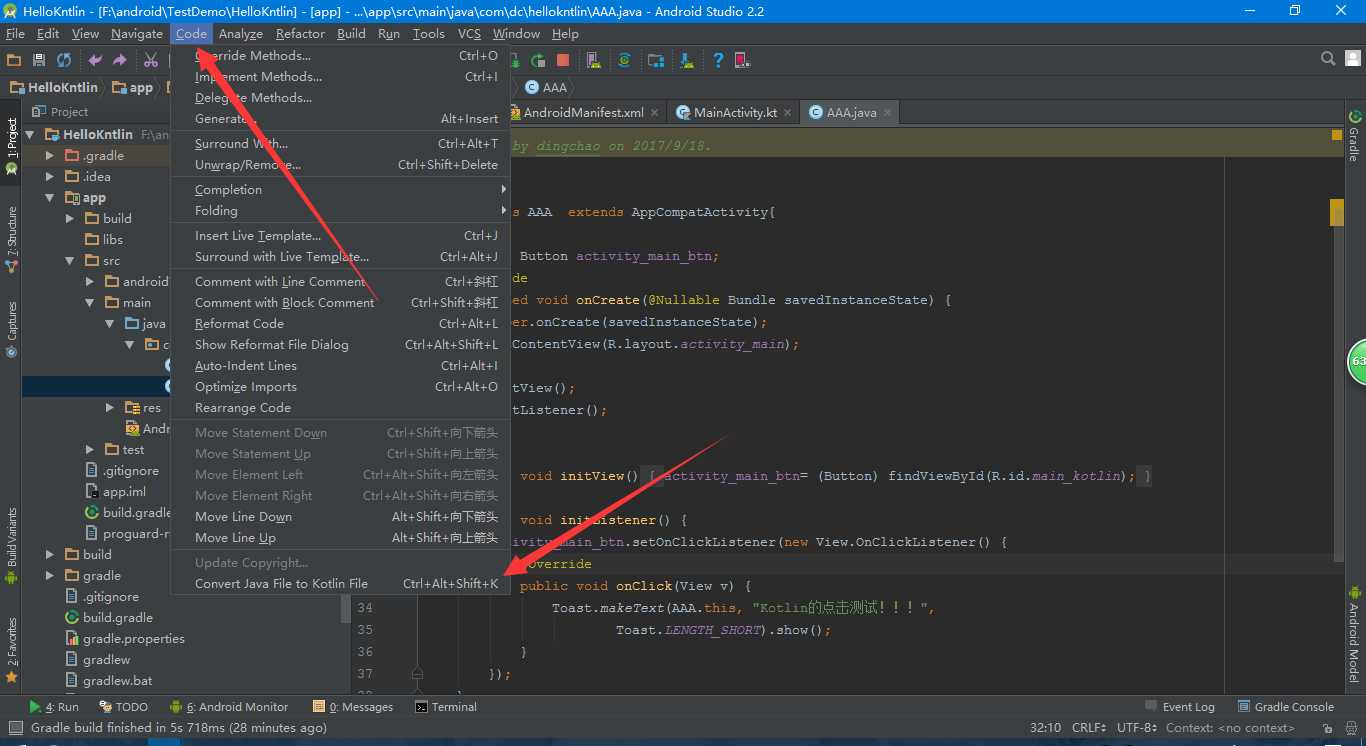Click the UTF-8 encoding selector
The width and height of the screenshot is (1366, 746).
click(x=1137, y=728)
